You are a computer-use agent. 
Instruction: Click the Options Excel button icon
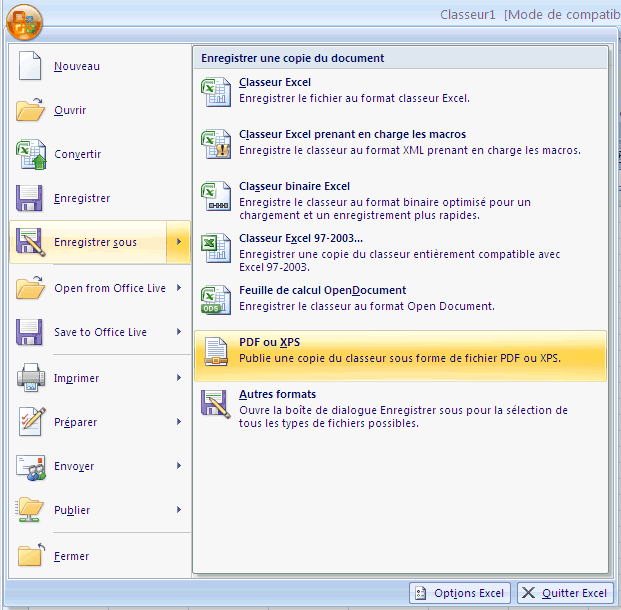pyautogui.click(x=420, y=593)
